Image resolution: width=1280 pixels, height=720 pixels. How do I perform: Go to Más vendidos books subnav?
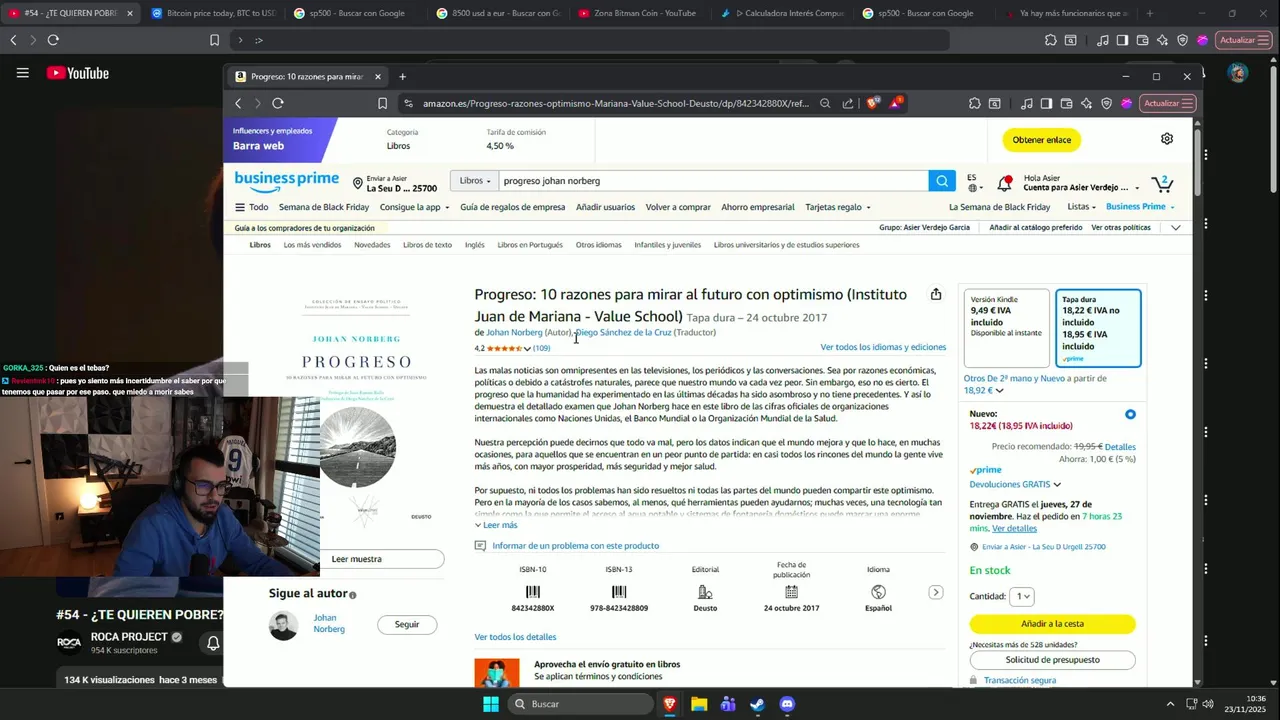pyautogui.click(x=312, y=245)
